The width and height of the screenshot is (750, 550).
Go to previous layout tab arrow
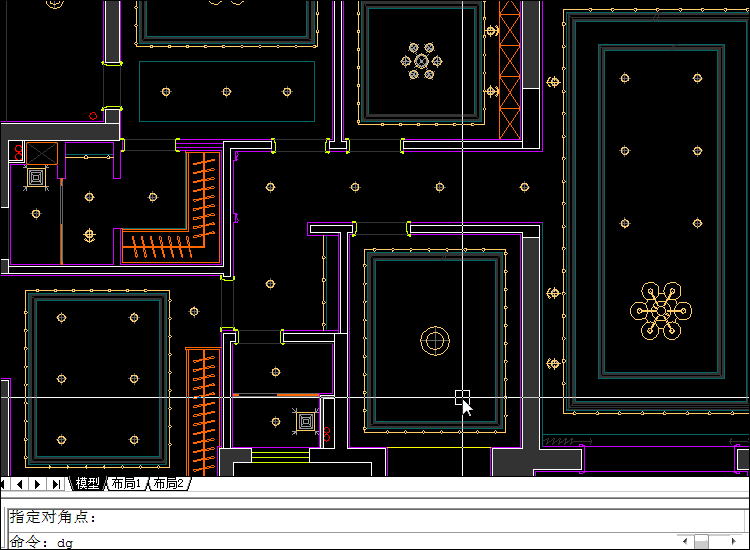coord(20,484)
